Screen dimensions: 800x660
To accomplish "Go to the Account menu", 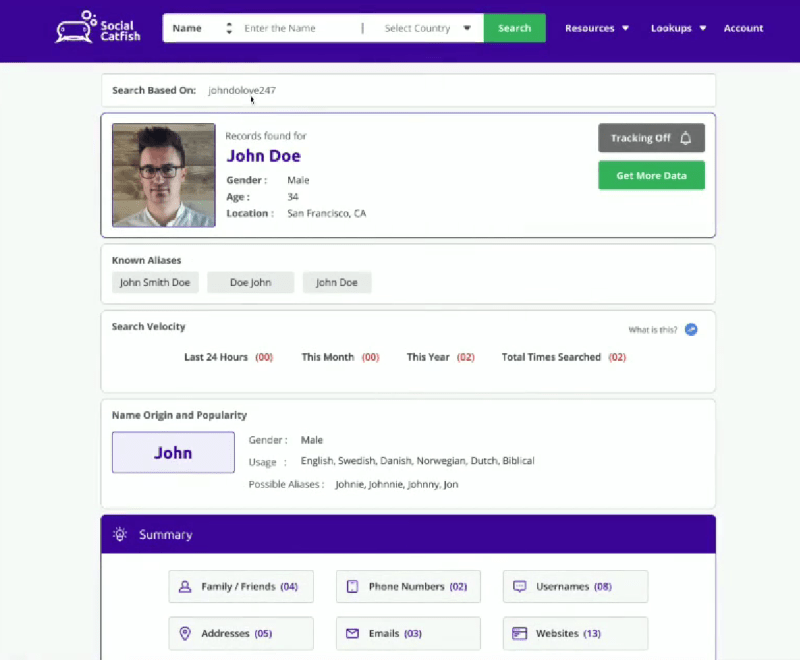I will pos(743,28).
